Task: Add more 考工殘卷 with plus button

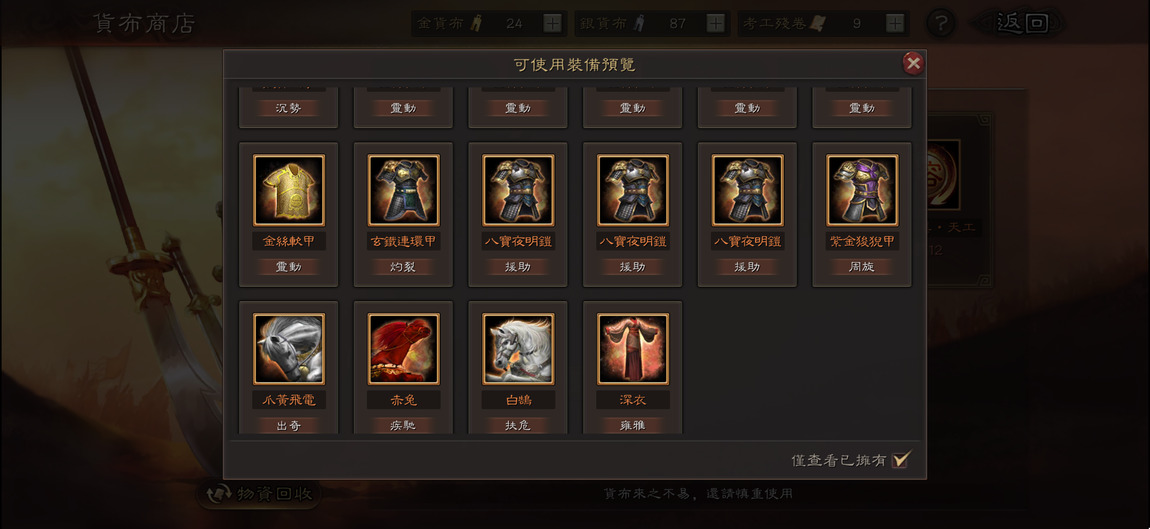Action: pos(895,23)
